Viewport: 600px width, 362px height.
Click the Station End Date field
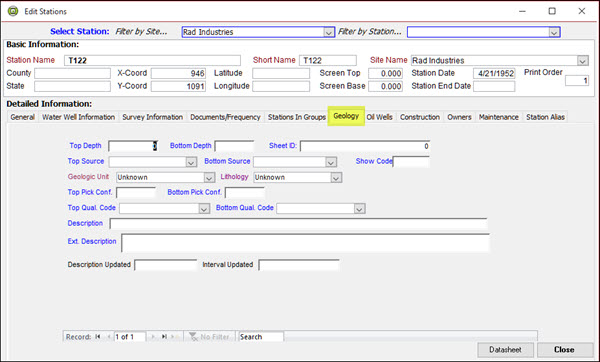click(x=494, y=86)
